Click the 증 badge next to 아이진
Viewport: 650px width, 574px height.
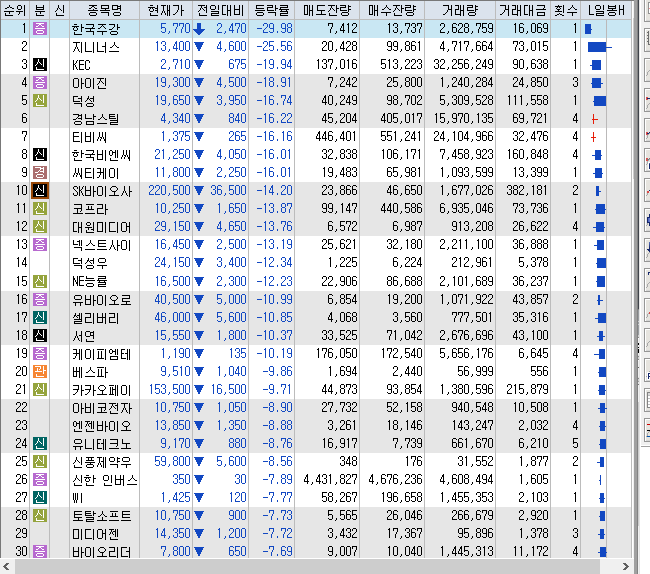[40, 82]
